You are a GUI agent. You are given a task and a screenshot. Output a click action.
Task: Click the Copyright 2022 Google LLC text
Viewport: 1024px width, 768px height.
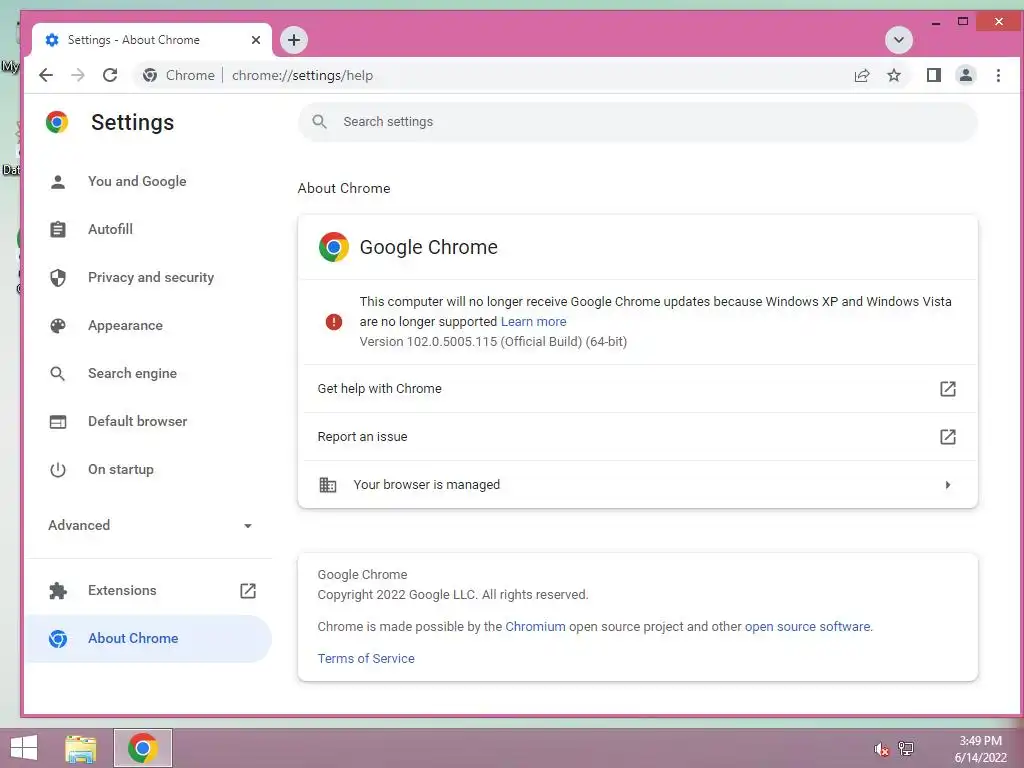pyautogui.click(x=453, y=595)
